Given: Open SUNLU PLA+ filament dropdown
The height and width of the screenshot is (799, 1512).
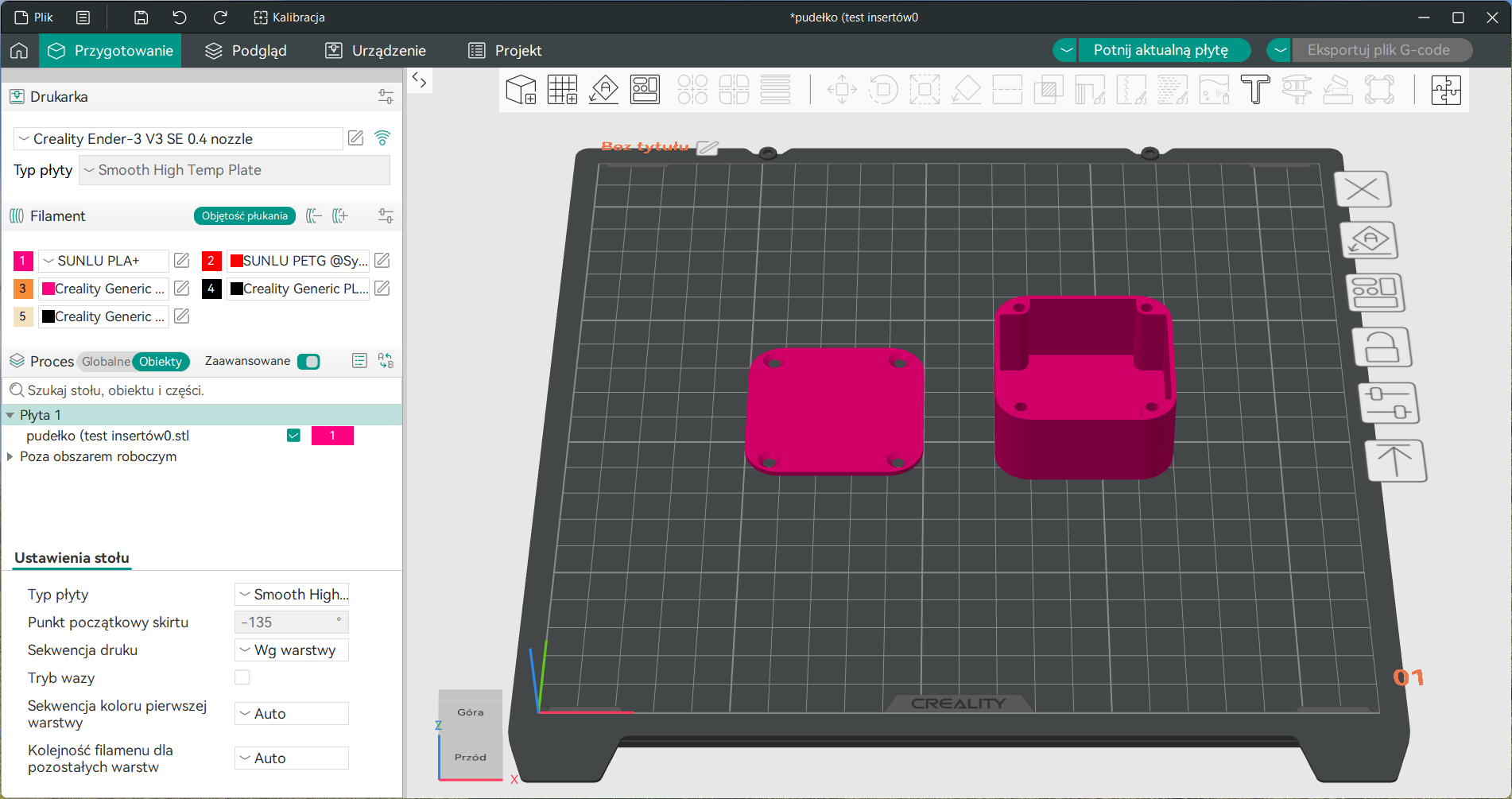Looking at the screenshot, I should pyautogui.click(x=103, y=261).
